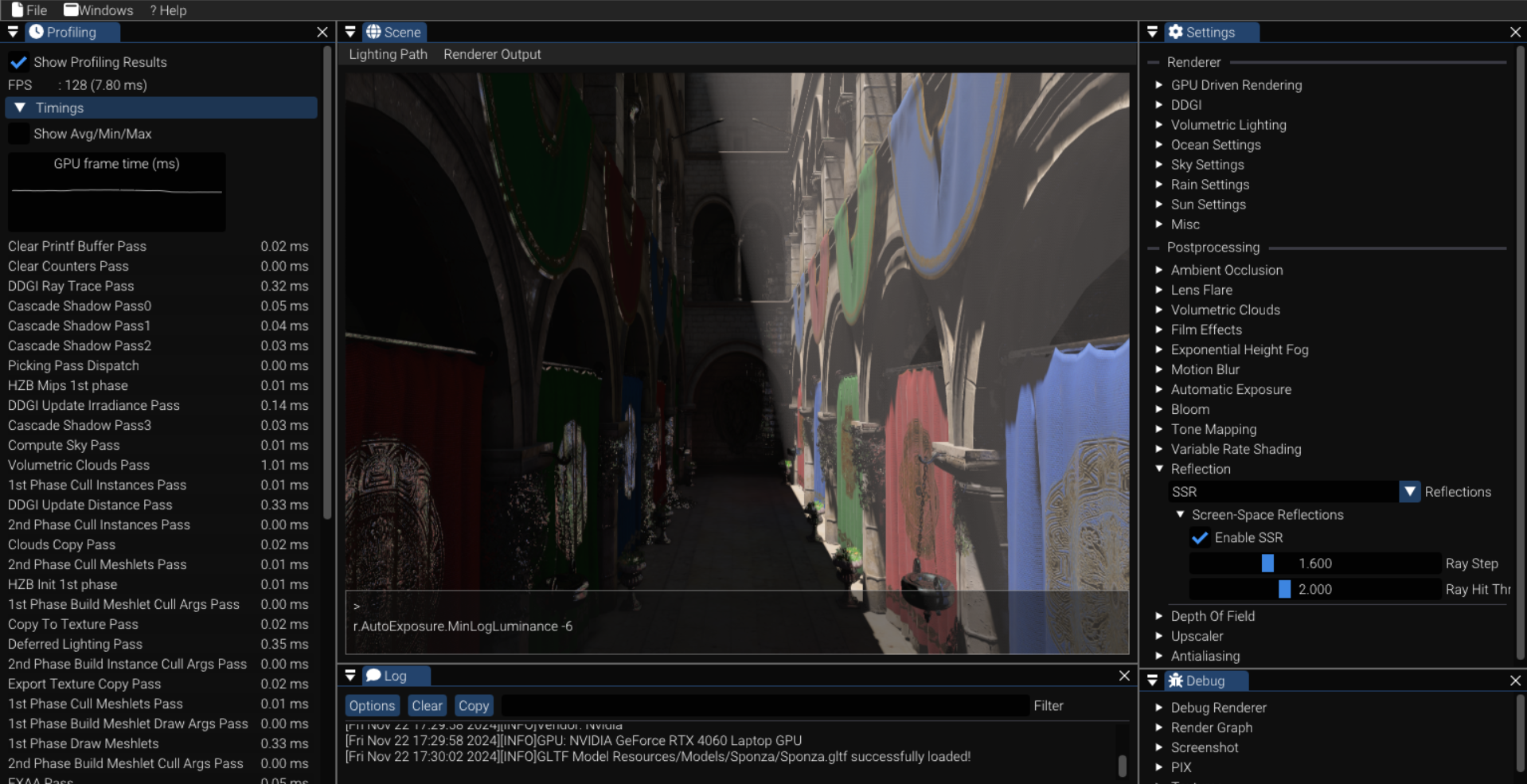Click the Profiling panel clock icon
The image size is (1527, 784).
(36, 32)
